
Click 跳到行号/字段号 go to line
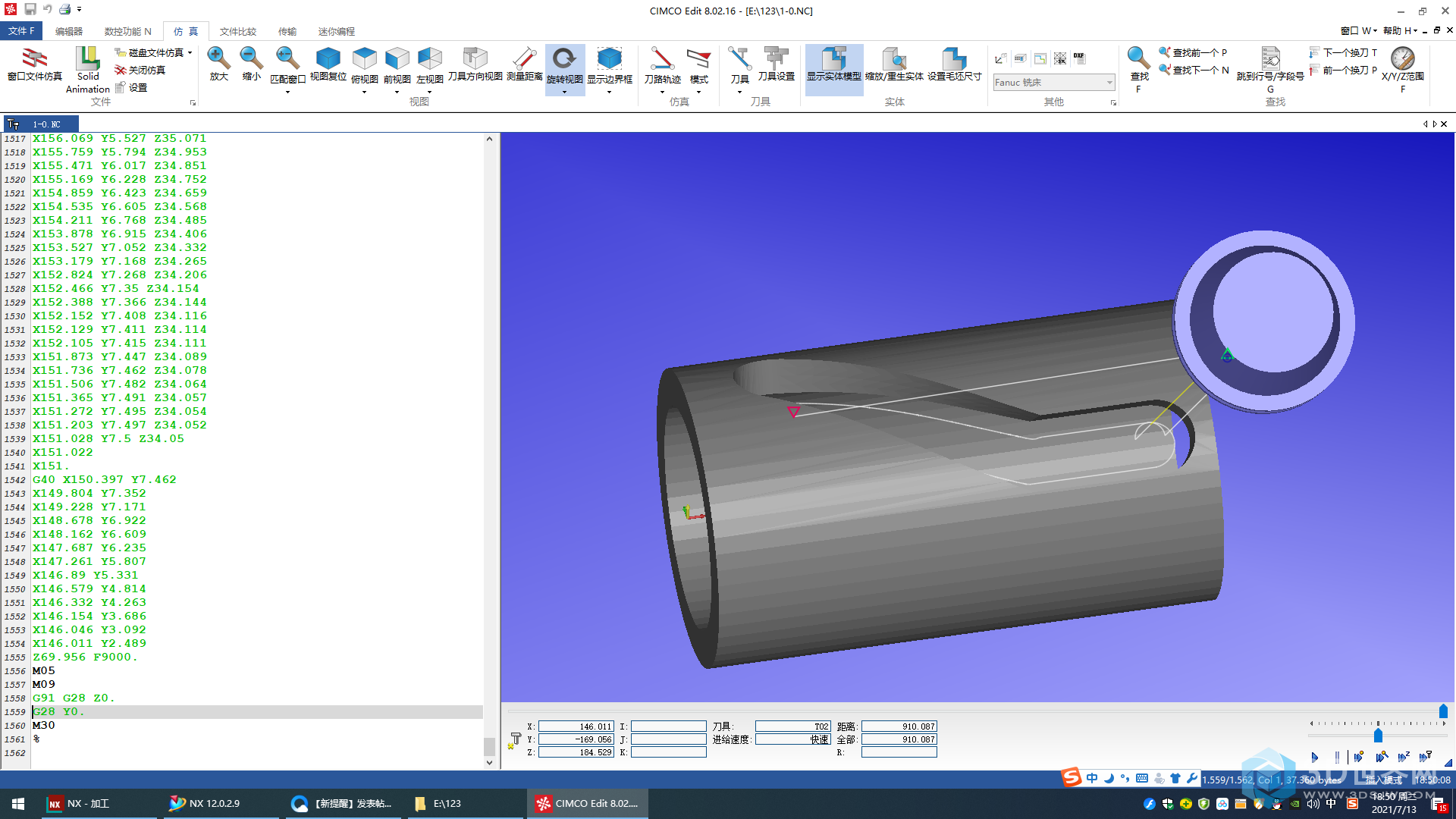[x=1270, y=68]
